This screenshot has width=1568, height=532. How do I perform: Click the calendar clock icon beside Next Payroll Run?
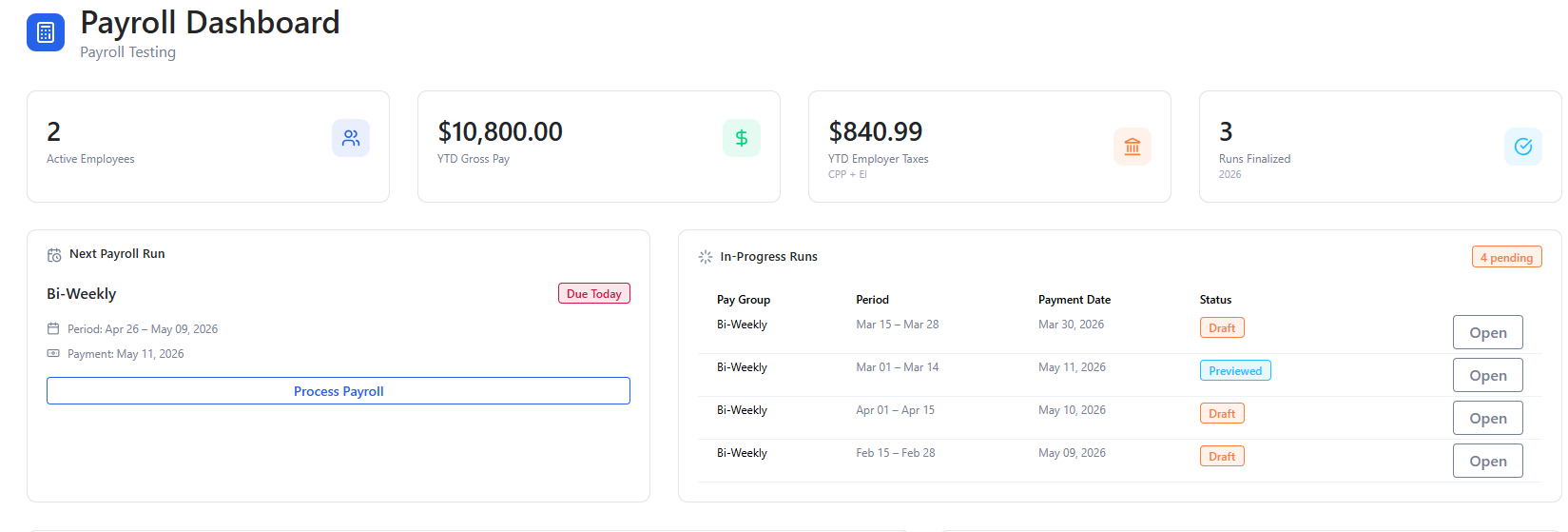click(x=54, y=255)
